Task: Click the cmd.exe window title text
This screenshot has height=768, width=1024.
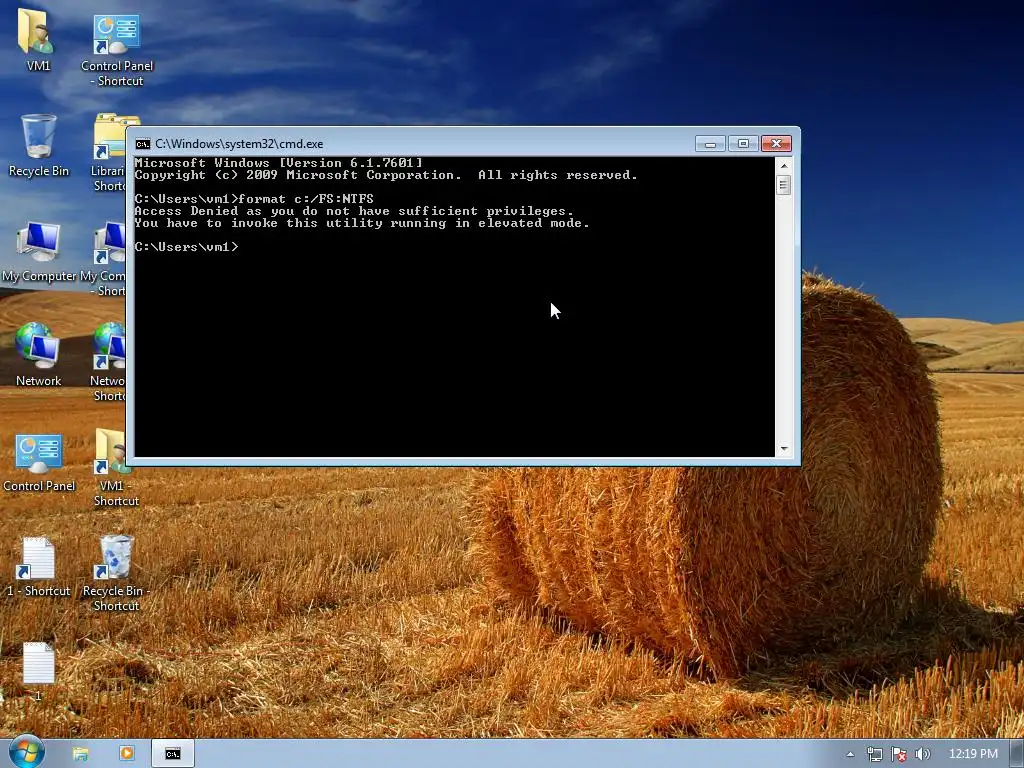Action: pyautogui.click(x=239, y=144)
